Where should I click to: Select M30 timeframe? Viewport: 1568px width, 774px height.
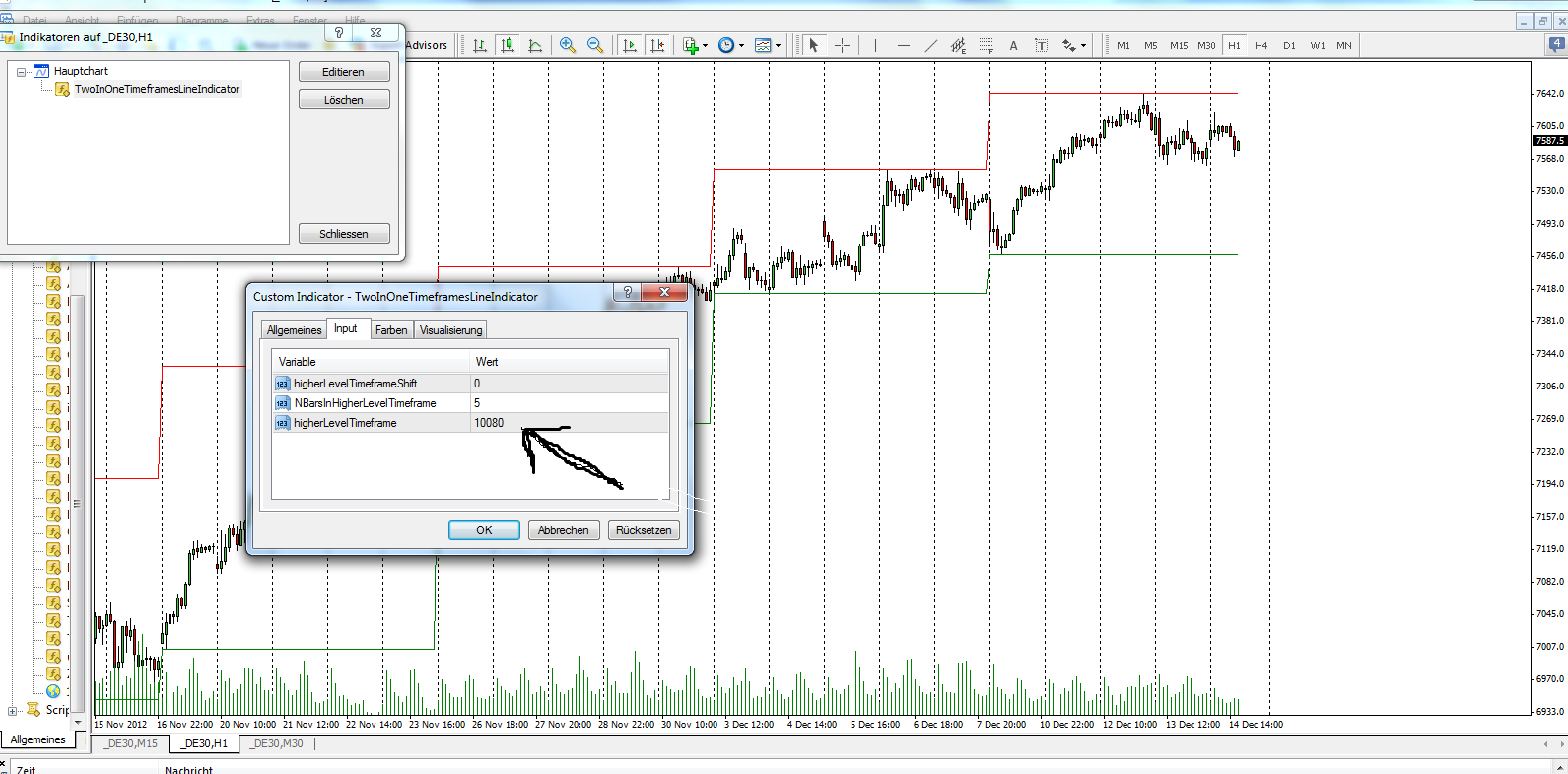pyautogui.click(x=1206, y=45)
